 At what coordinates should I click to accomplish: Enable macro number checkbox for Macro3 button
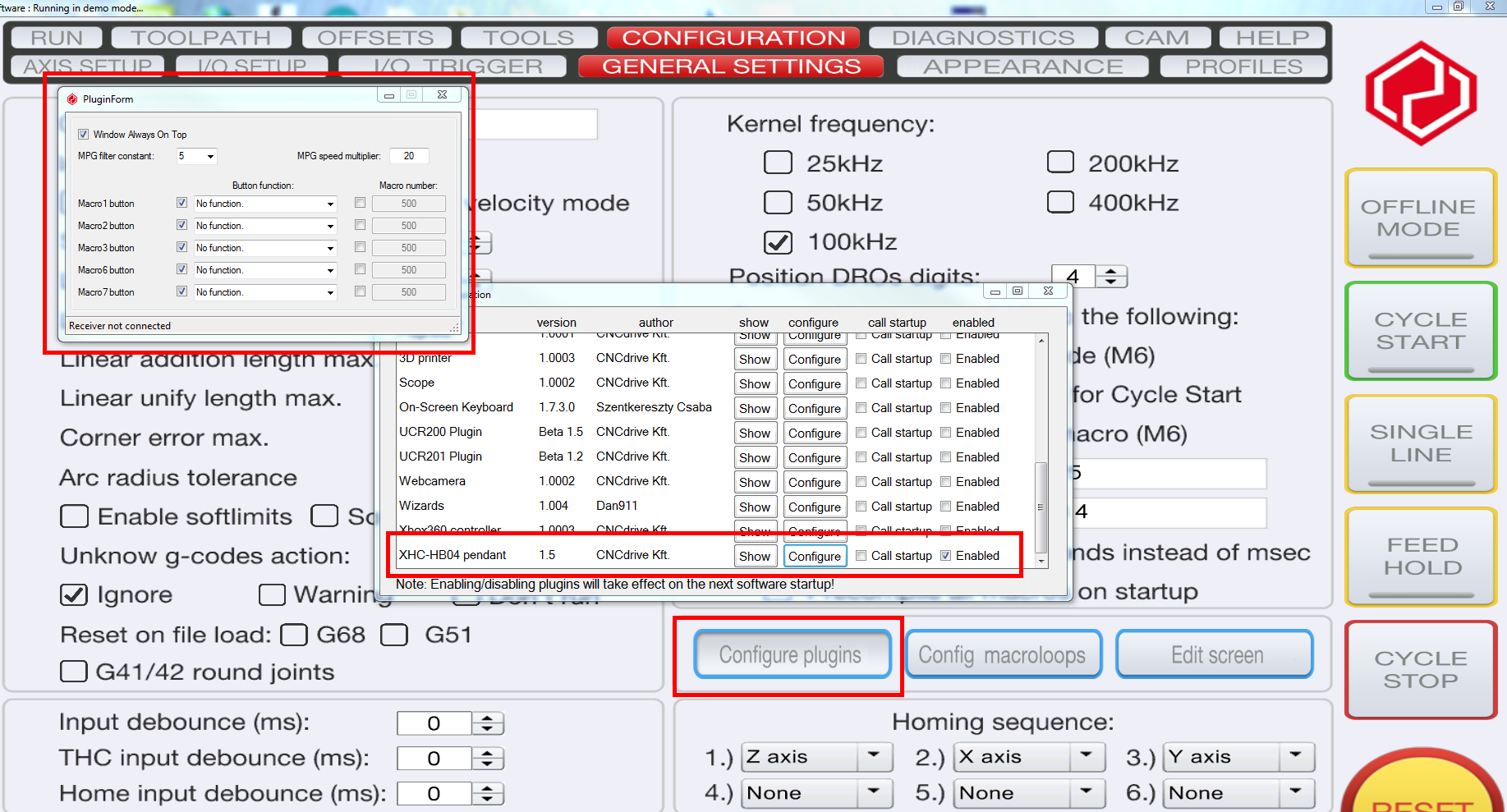pos(360,247)
